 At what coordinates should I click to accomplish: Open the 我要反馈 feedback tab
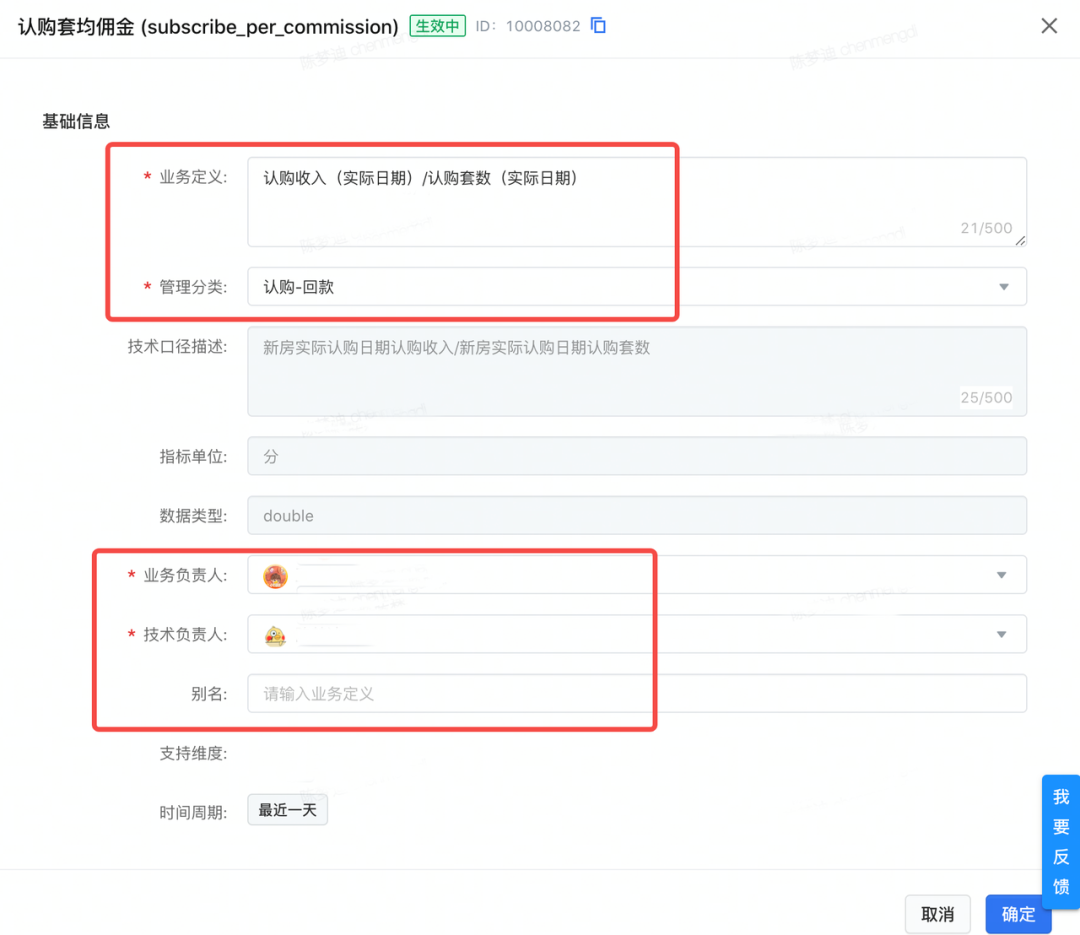point(1061,841)
